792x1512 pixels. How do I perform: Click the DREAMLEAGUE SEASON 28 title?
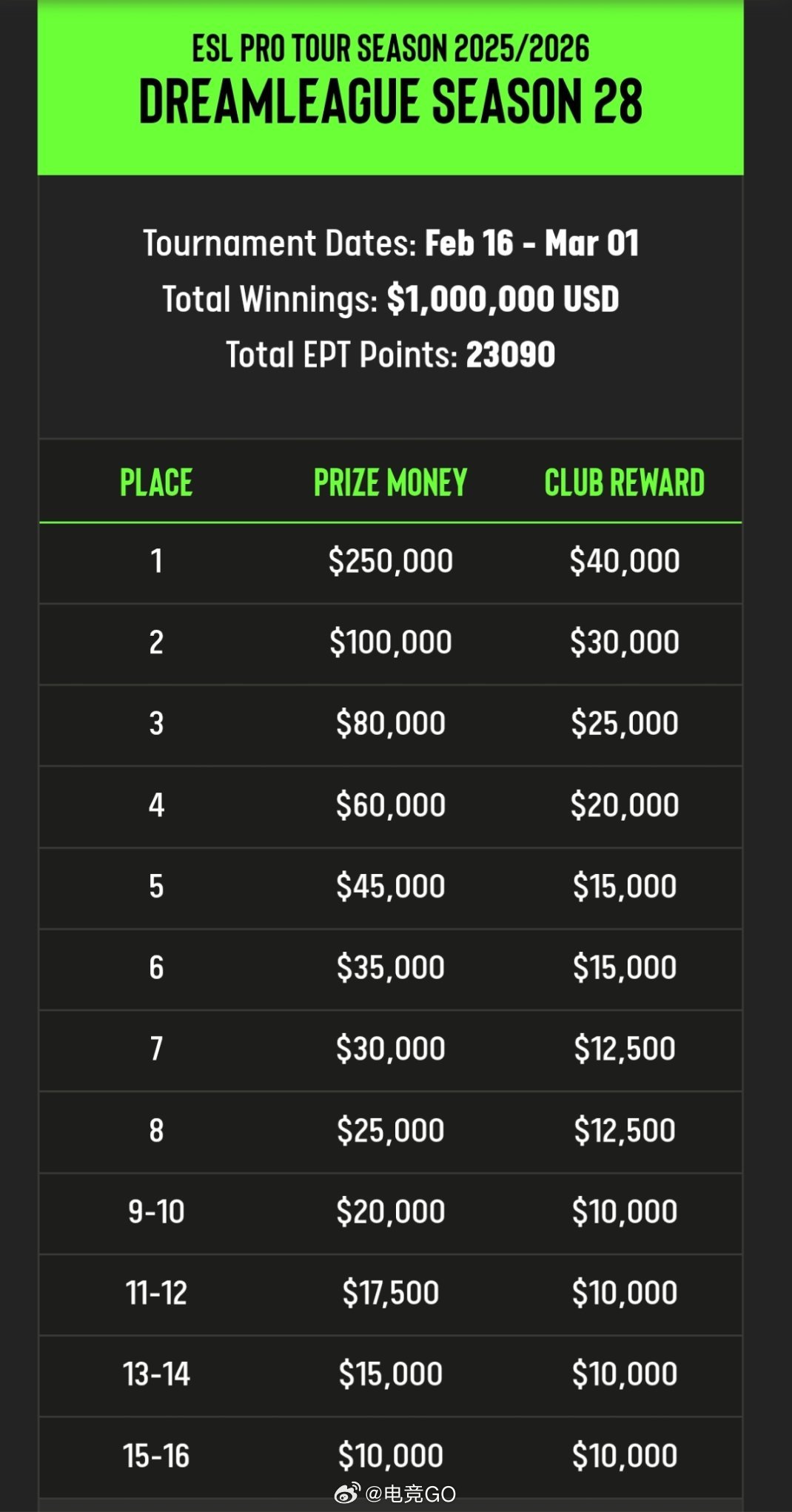tap(391, 101)
